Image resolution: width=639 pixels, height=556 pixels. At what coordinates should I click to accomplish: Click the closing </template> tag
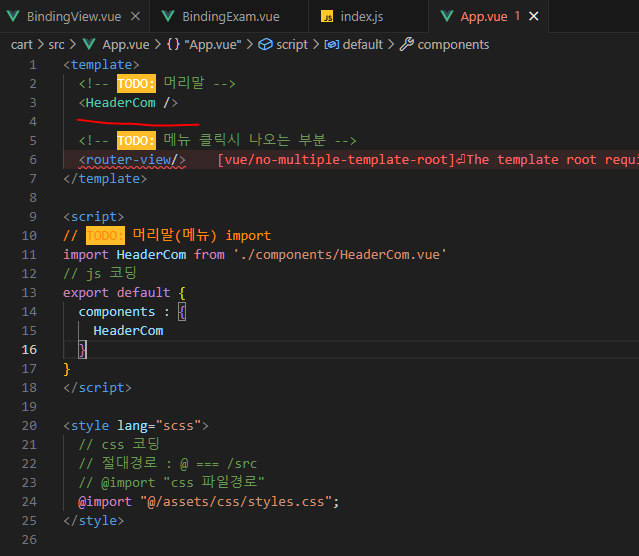tap(105, 179)
